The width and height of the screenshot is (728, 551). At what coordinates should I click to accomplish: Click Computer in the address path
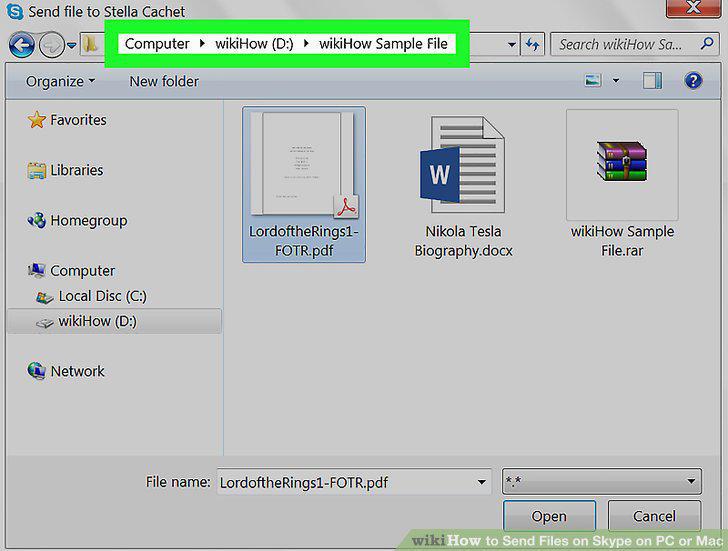(157, 44)
